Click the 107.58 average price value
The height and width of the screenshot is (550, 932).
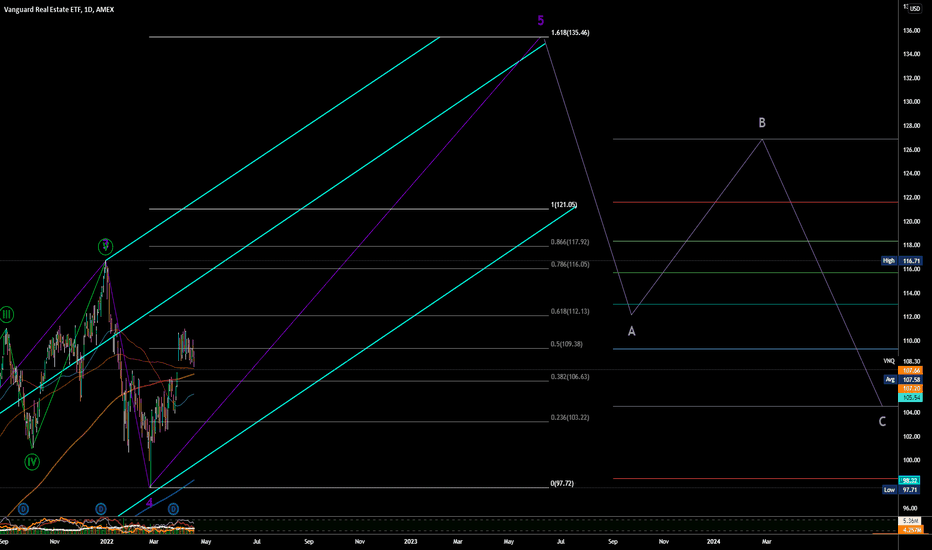pos(911,379)
